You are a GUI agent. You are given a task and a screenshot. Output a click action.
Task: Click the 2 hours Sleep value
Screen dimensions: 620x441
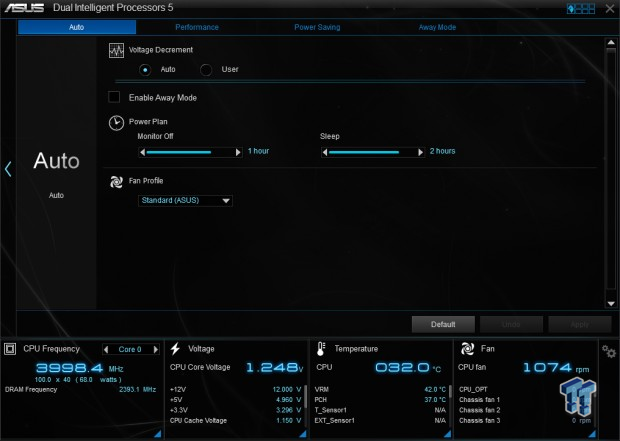click(442, 151)
